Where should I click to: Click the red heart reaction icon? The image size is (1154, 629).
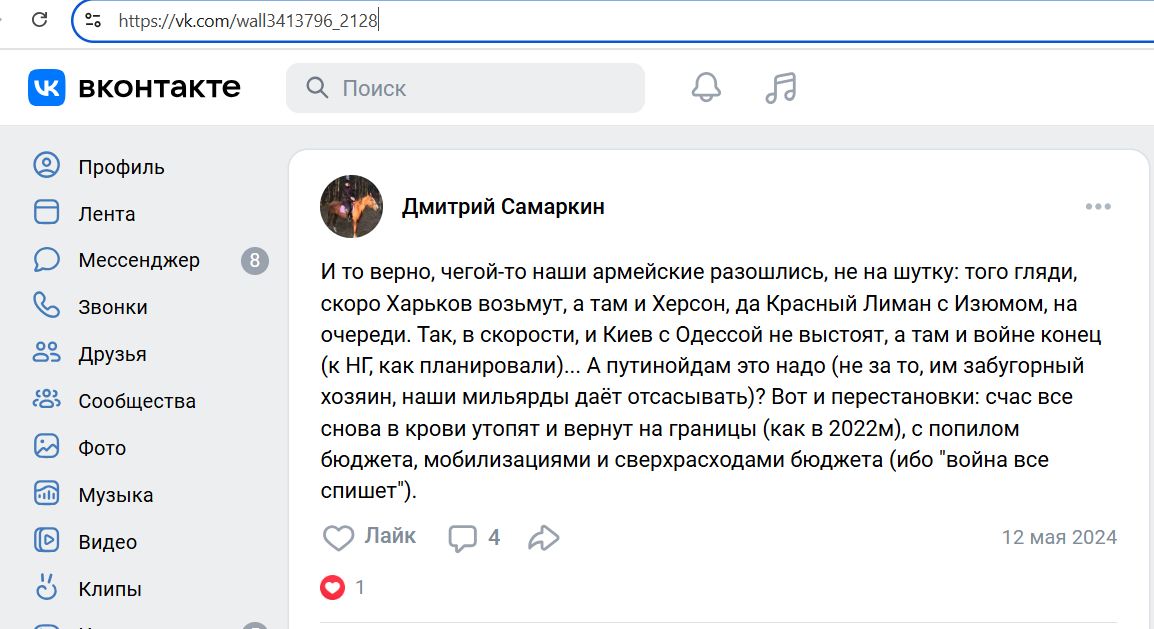point(332,588)
